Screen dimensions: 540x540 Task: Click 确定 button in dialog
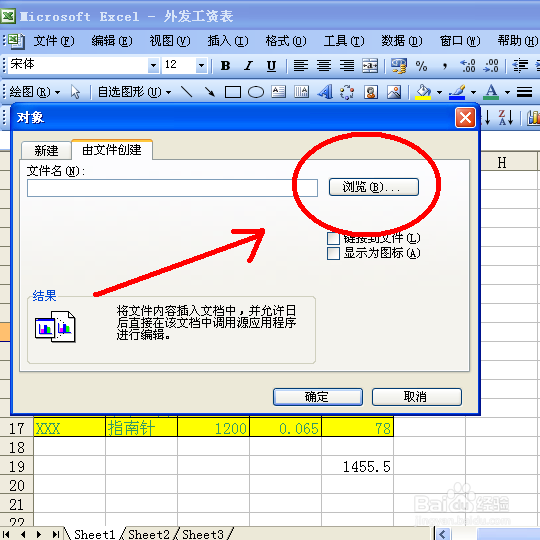click(318, 397)
